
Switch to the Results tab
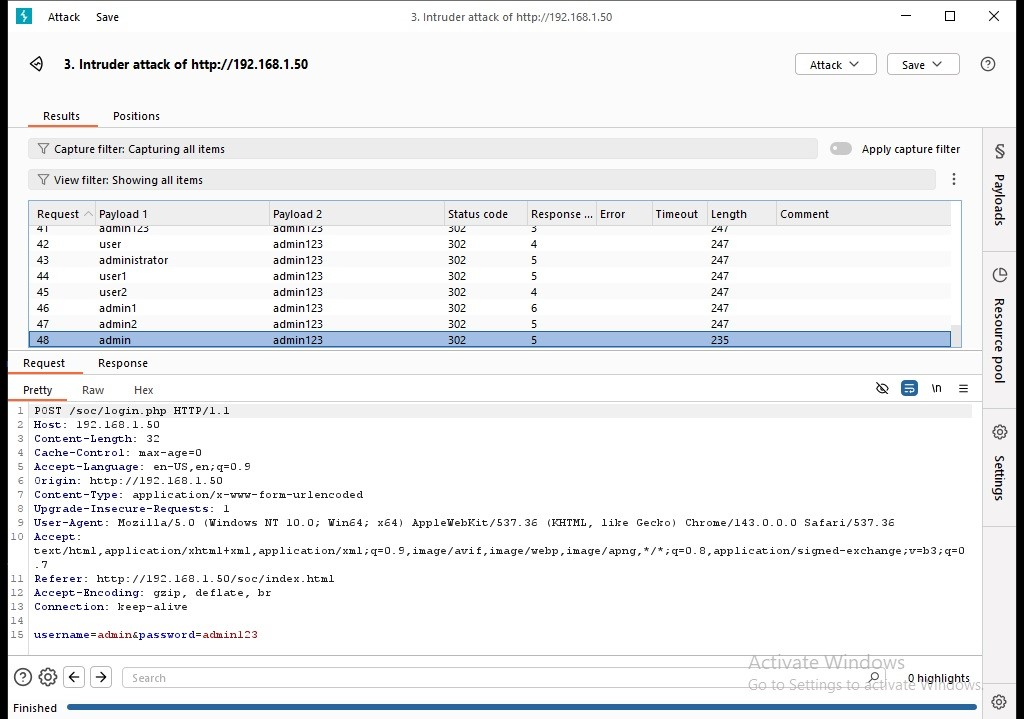coord(61,116)
